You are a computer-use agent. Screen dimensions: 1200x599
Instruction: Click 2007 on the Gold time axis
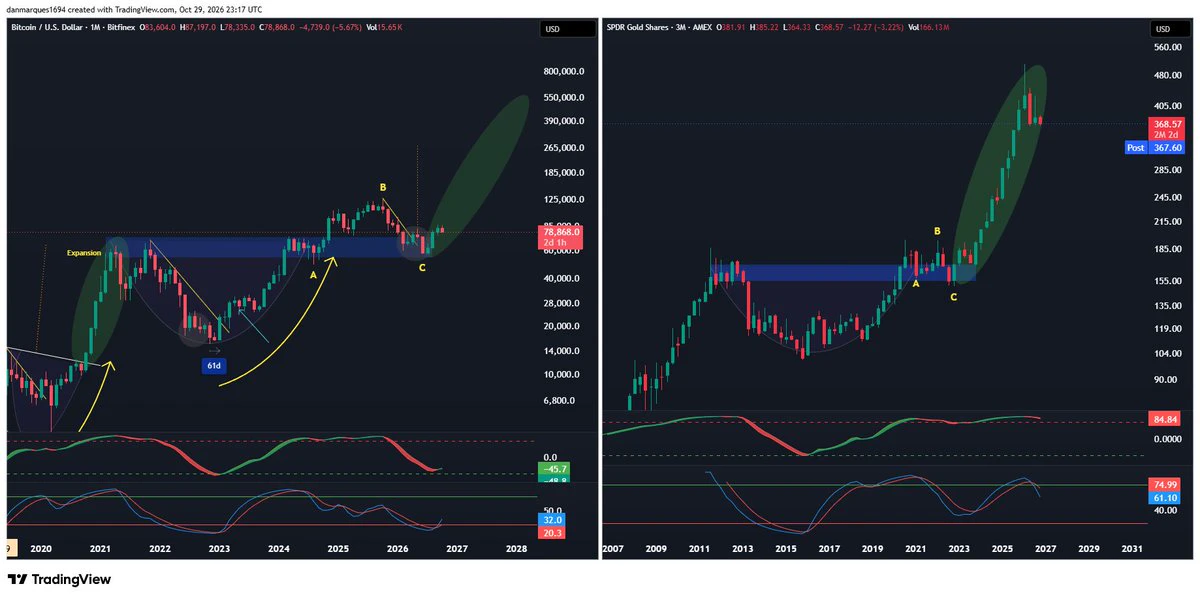point(614,549)
